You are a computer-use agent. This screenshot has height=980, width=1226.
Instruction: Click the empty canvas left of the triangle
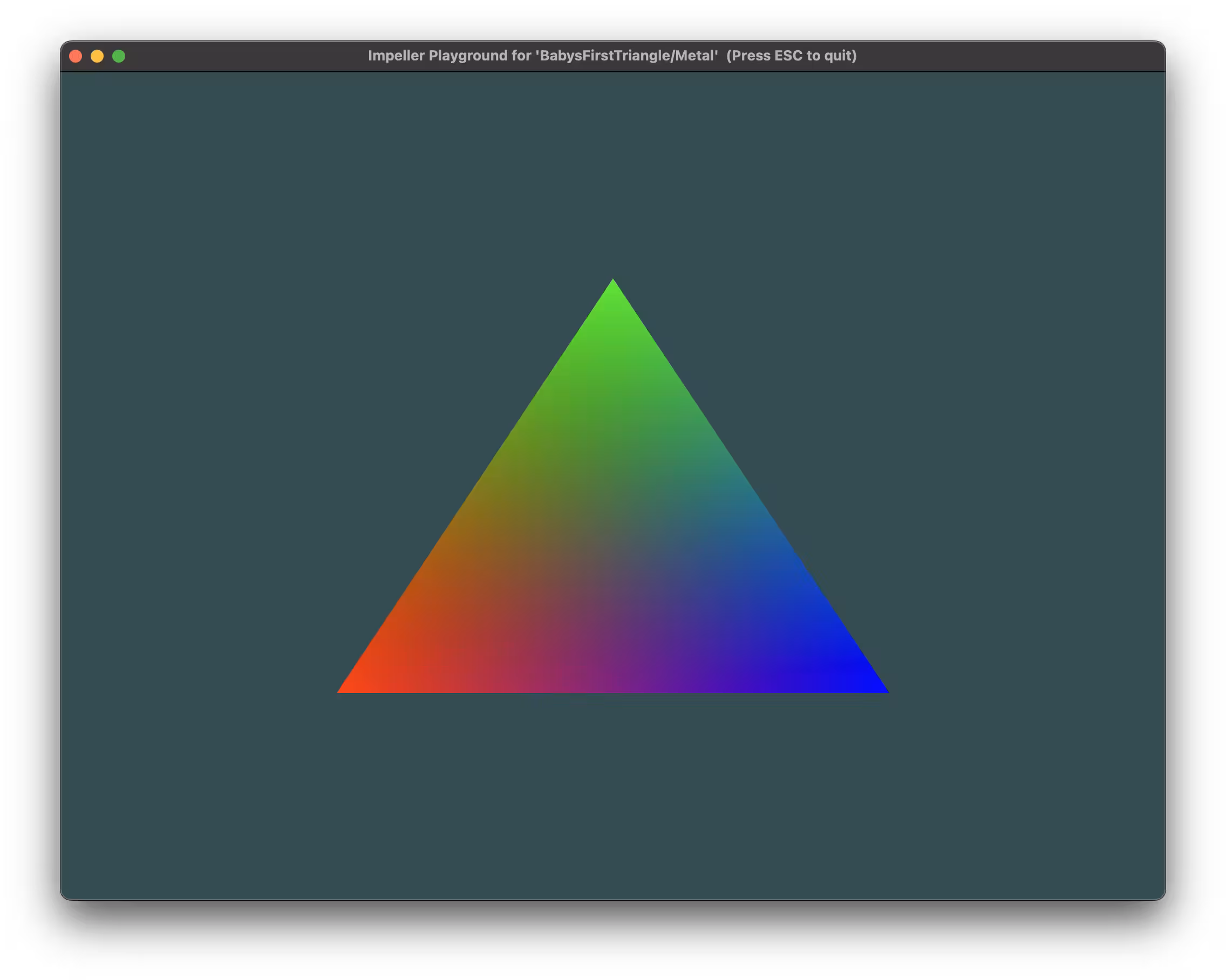tap(199, 484)
